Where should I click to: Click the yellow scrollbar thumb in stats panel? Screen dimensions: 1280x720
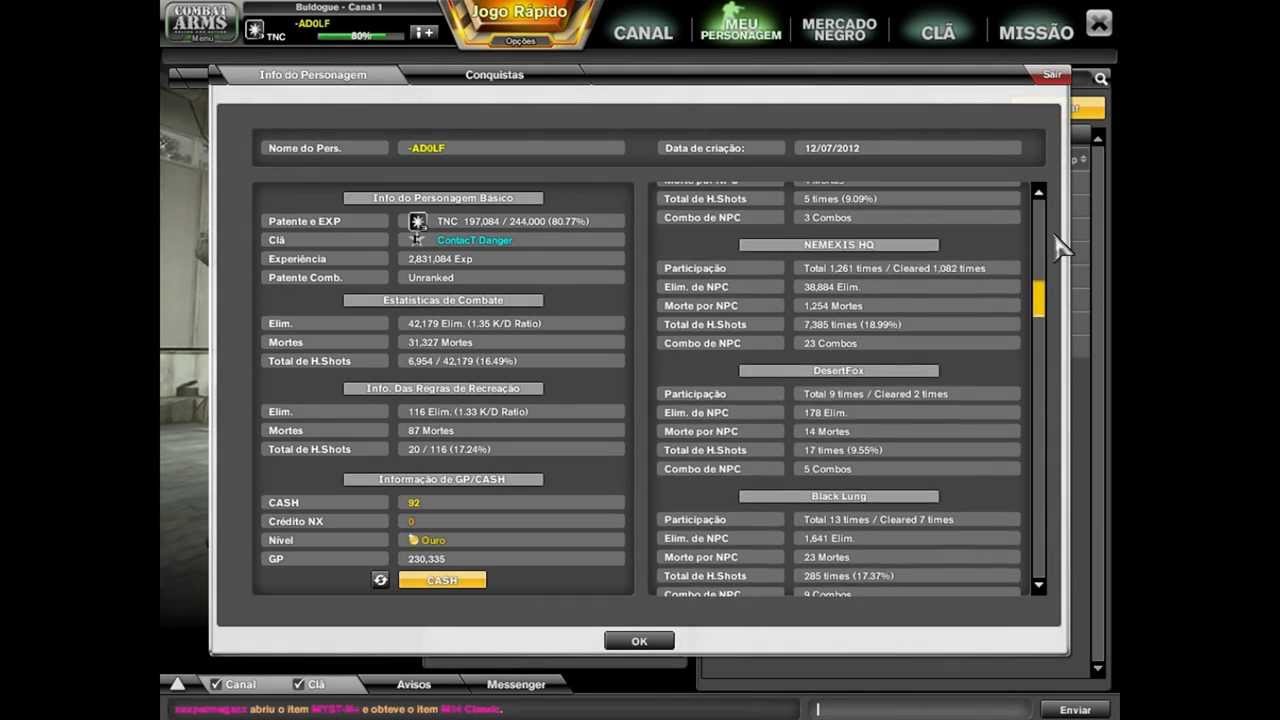click(1038, 298)
